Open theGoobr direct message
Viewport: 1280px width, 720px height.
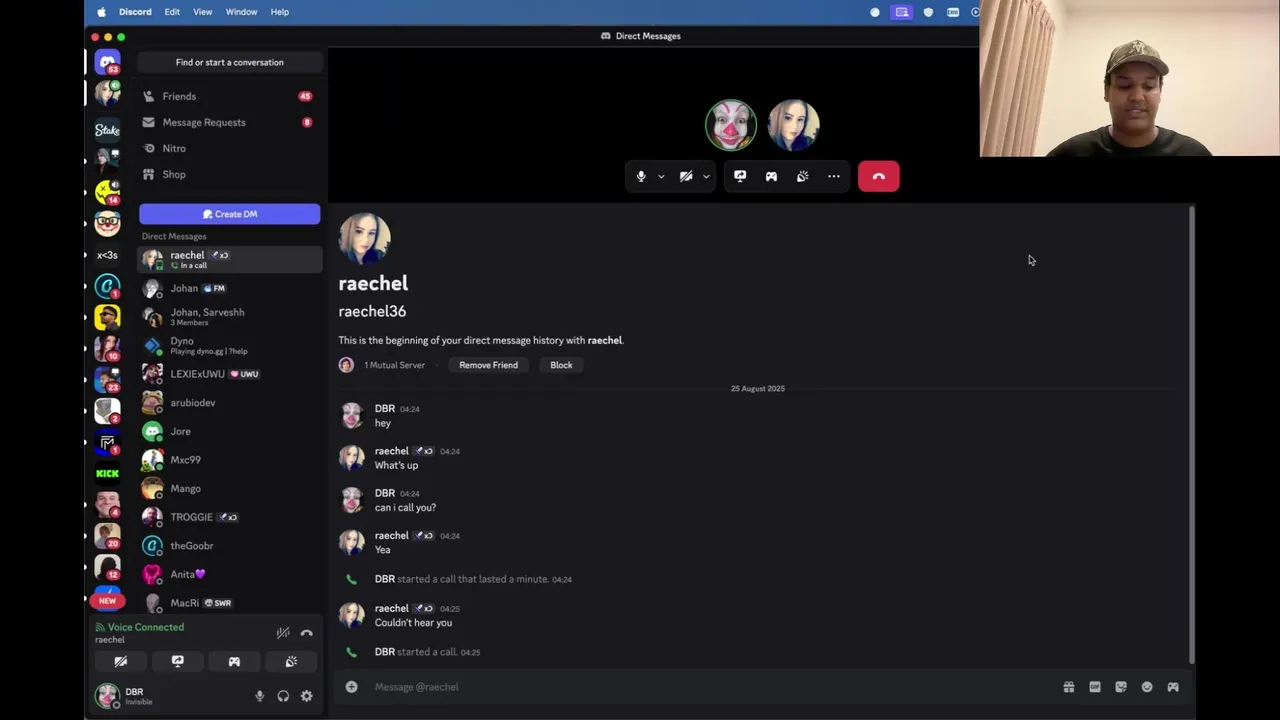[x=229, y=546]
